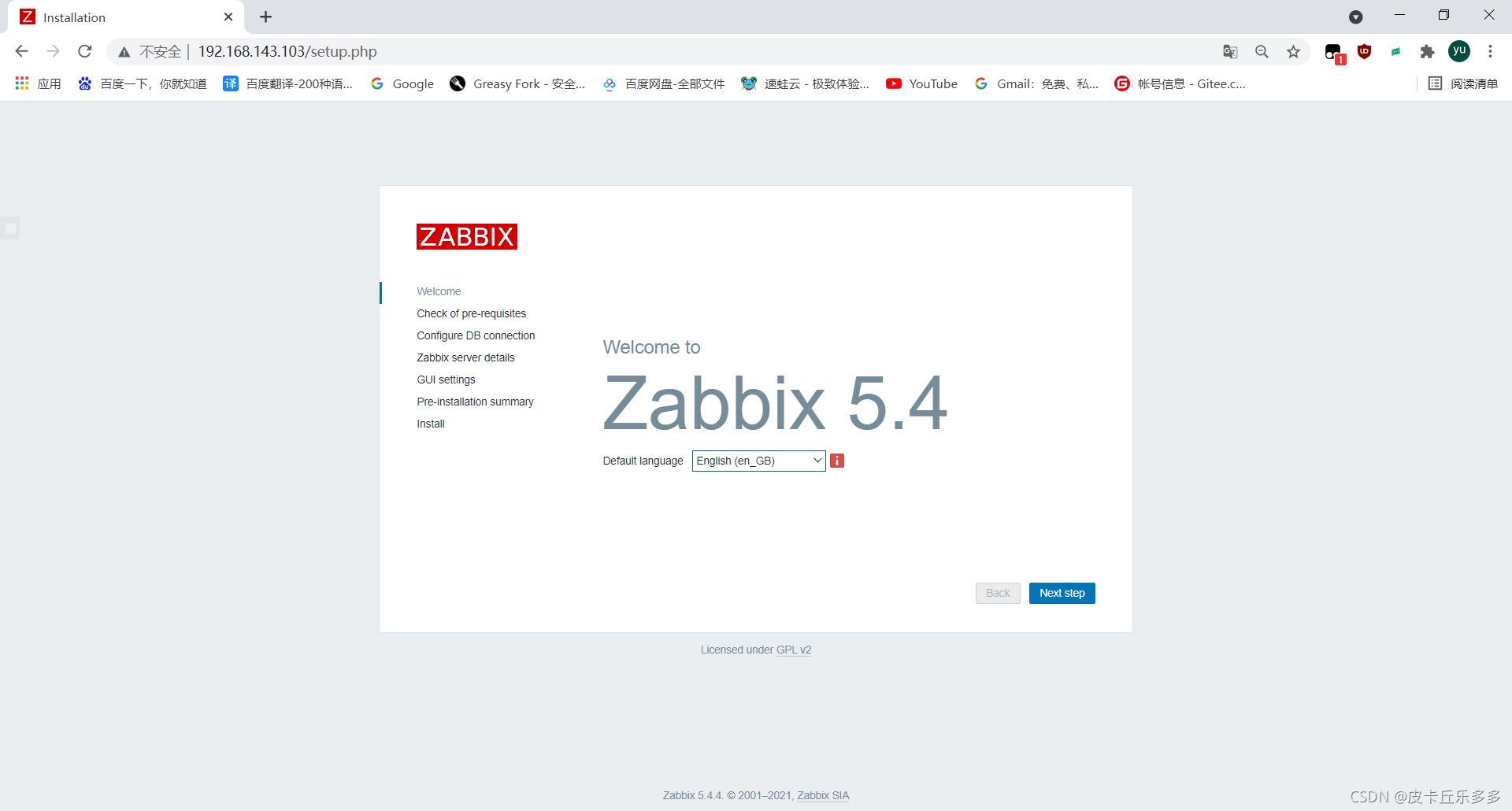Click the red language info icon
The image size is (1512, 811).
coord(837,461)
